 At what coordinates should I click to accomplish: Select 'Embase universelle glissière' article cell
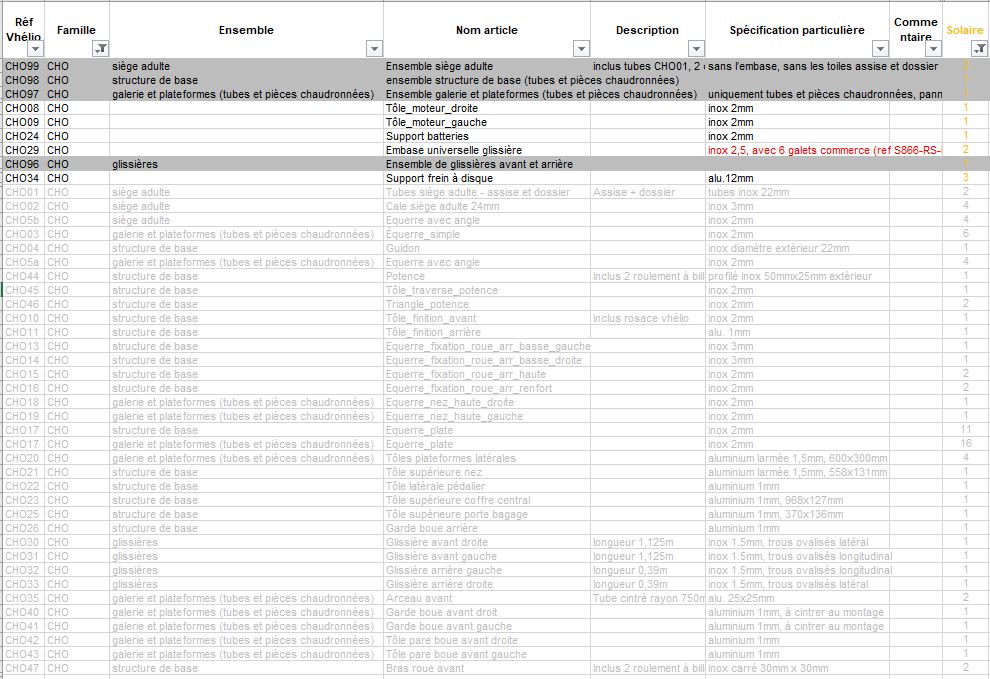click(x=487, y=150)
